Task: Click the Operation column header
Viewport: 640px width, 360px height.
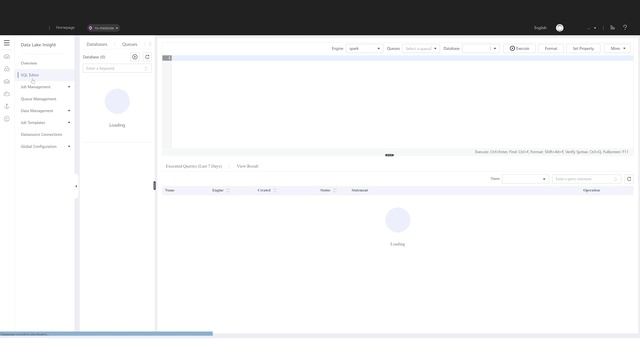Action: pyautogui.click(x=591, y=190)
